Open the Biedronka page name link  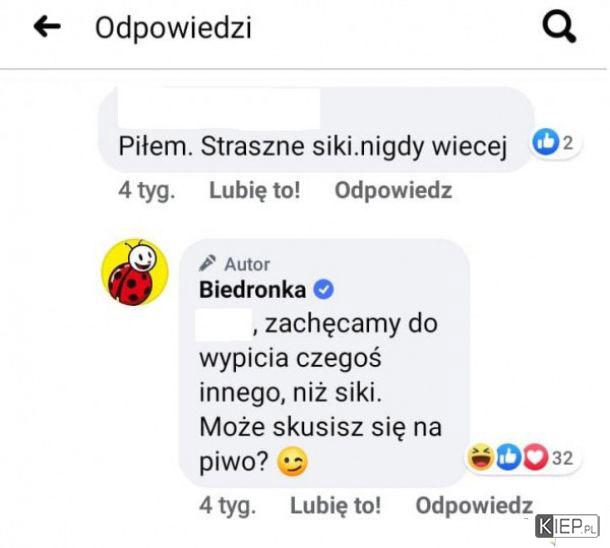point(252,290)
